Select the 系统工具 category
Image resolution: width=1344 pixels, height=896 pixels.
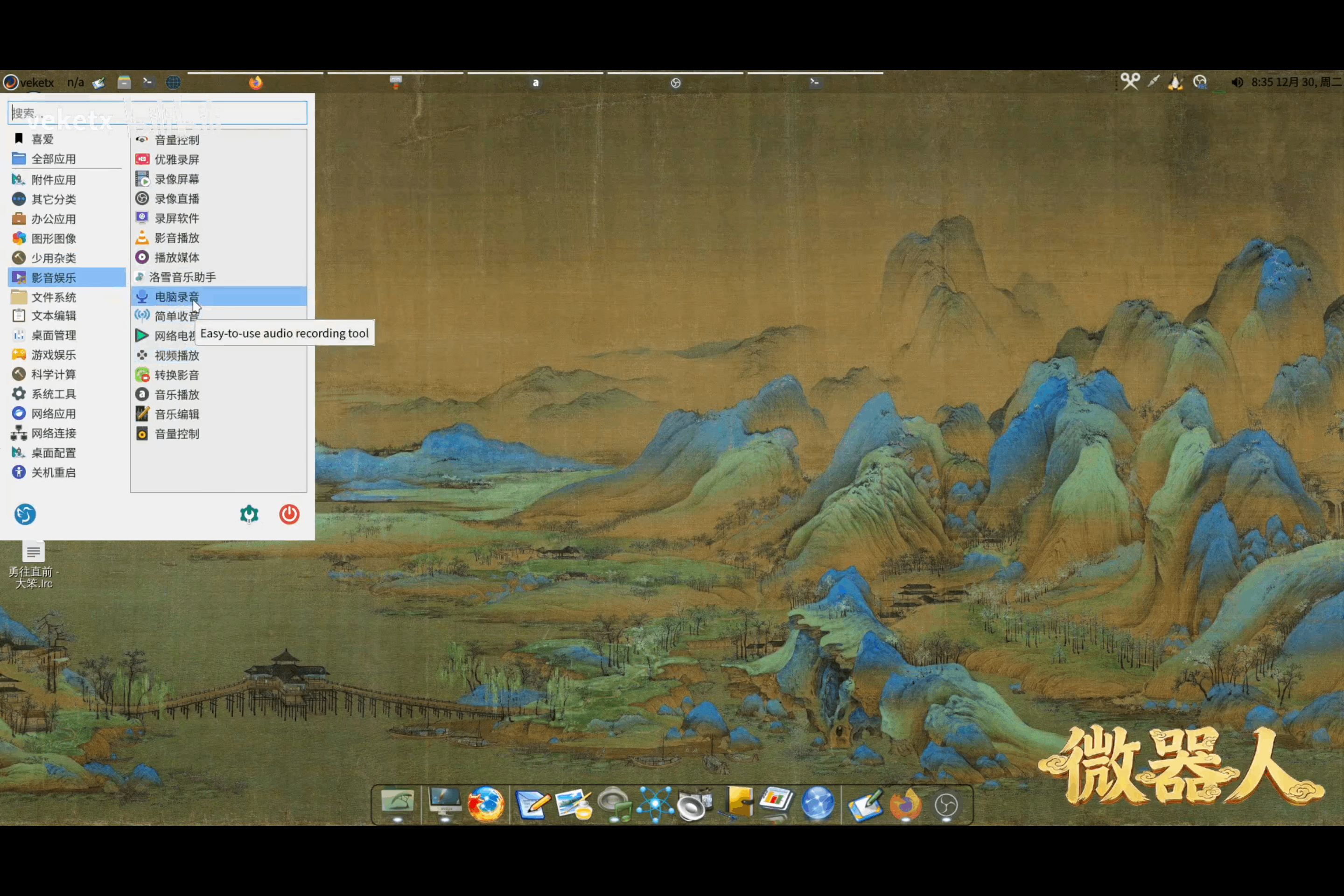(x=67, y=394)
